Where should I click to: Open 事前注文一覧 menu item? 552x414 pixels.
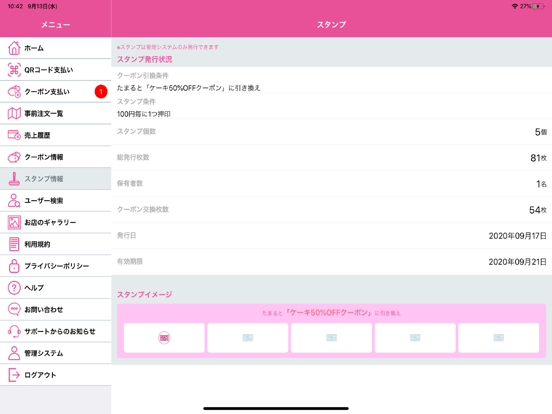coord(56,113)
